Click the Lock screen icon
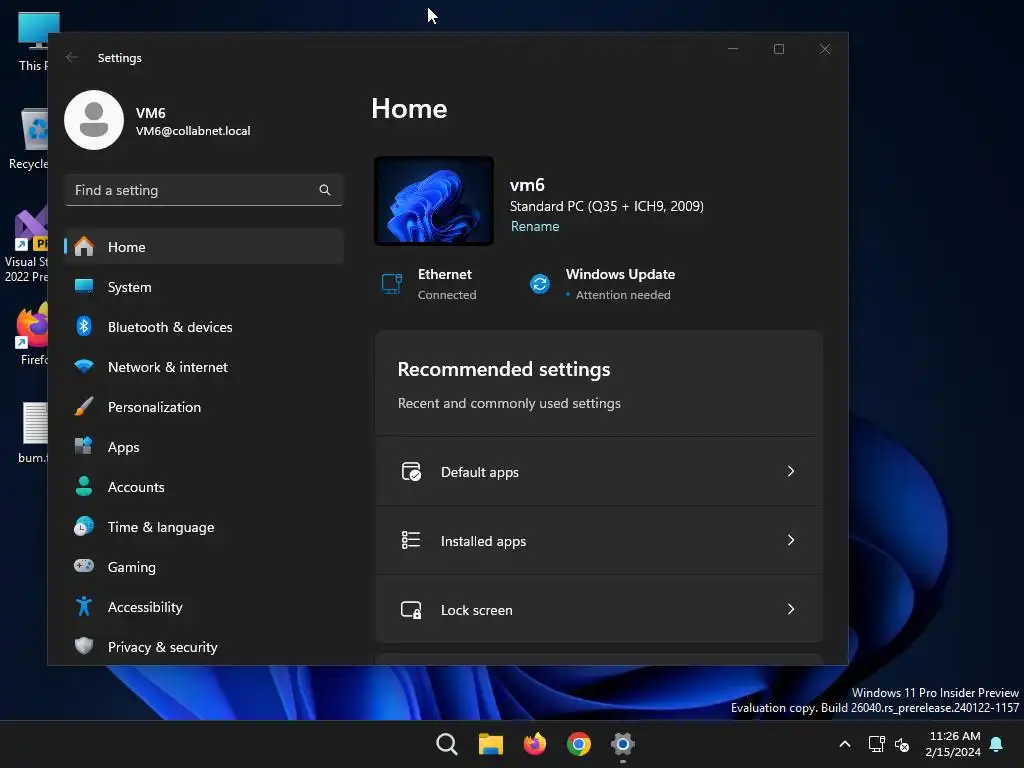The width and height of the screenshot is (1024, 768). pos(411,610)
